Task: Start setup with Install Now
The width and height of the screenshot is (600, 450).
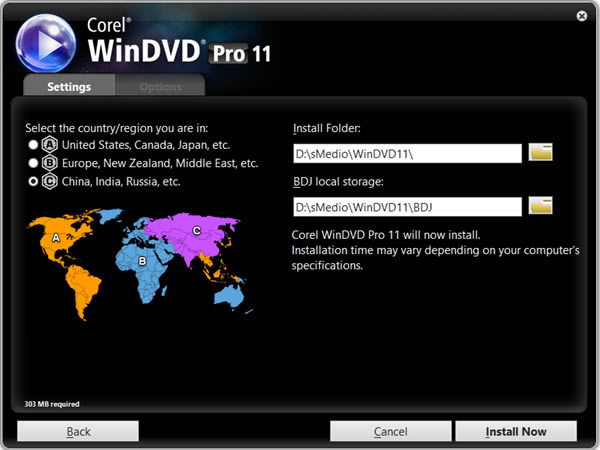Action: 516,431
